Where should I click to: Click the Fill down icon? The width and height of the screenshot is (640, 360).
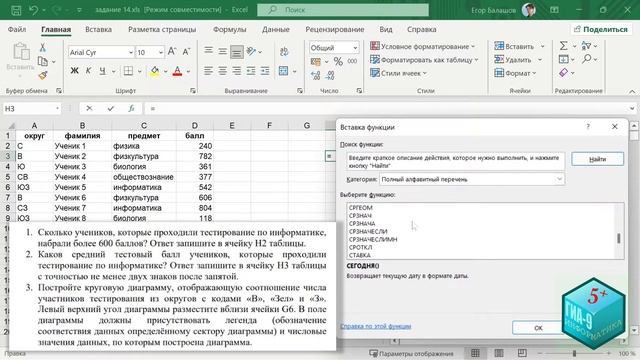pyautogui.click(x=564, y=59)
